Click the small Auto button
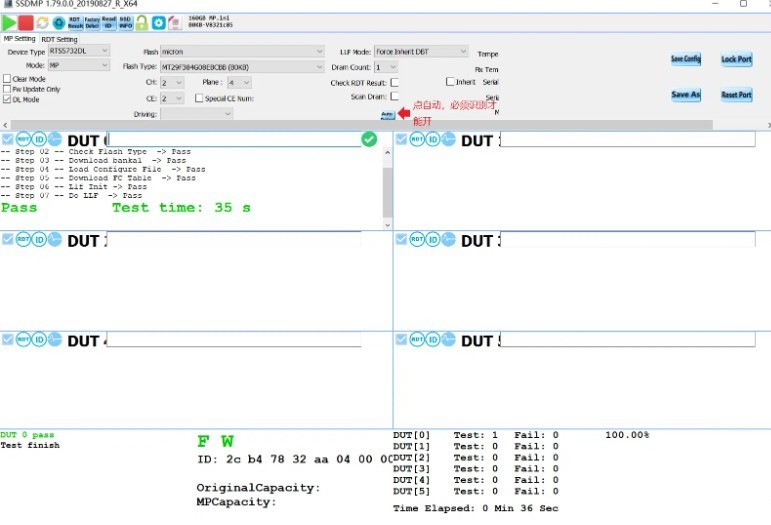This screenshot has width=771, height=525. 387,115
